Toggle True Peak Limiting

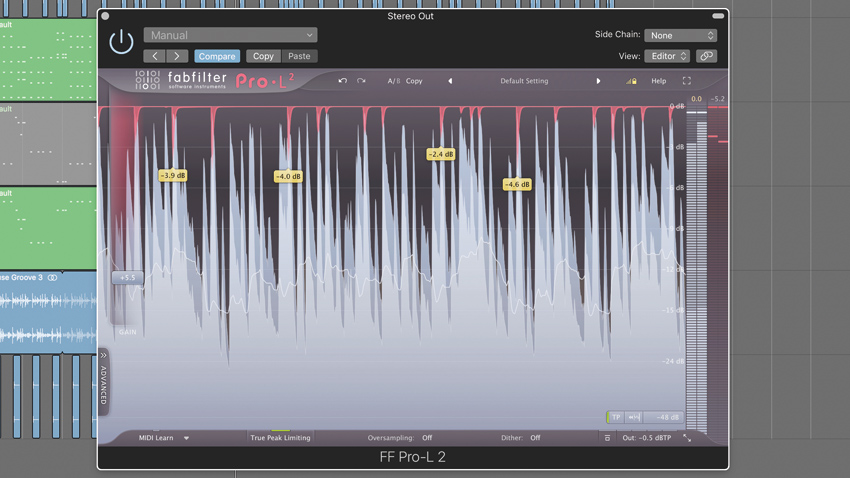280,438
